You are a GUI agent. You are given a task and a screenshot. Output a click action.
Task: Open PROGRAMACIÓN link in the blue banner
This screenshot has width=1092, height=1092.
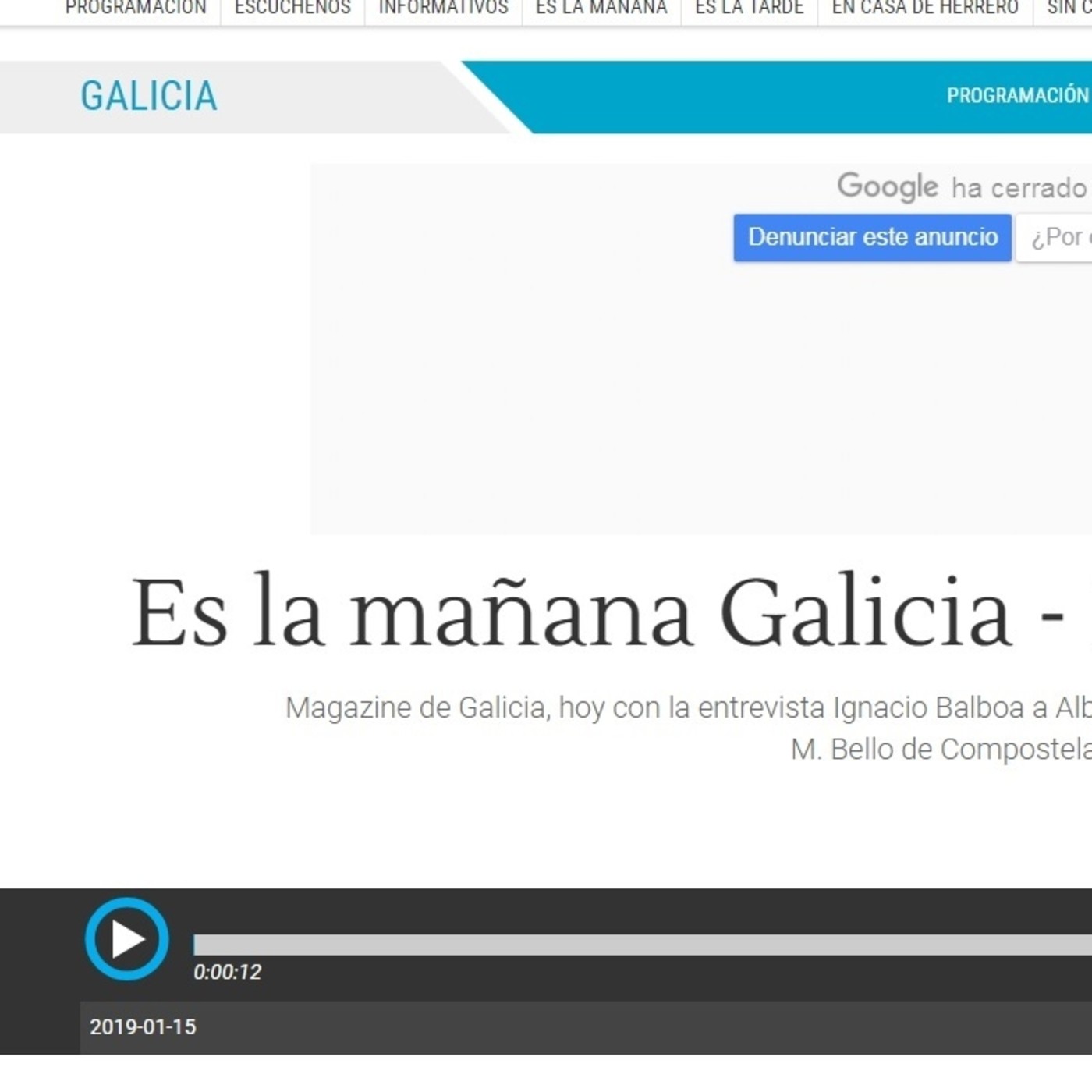point(1018,95)
